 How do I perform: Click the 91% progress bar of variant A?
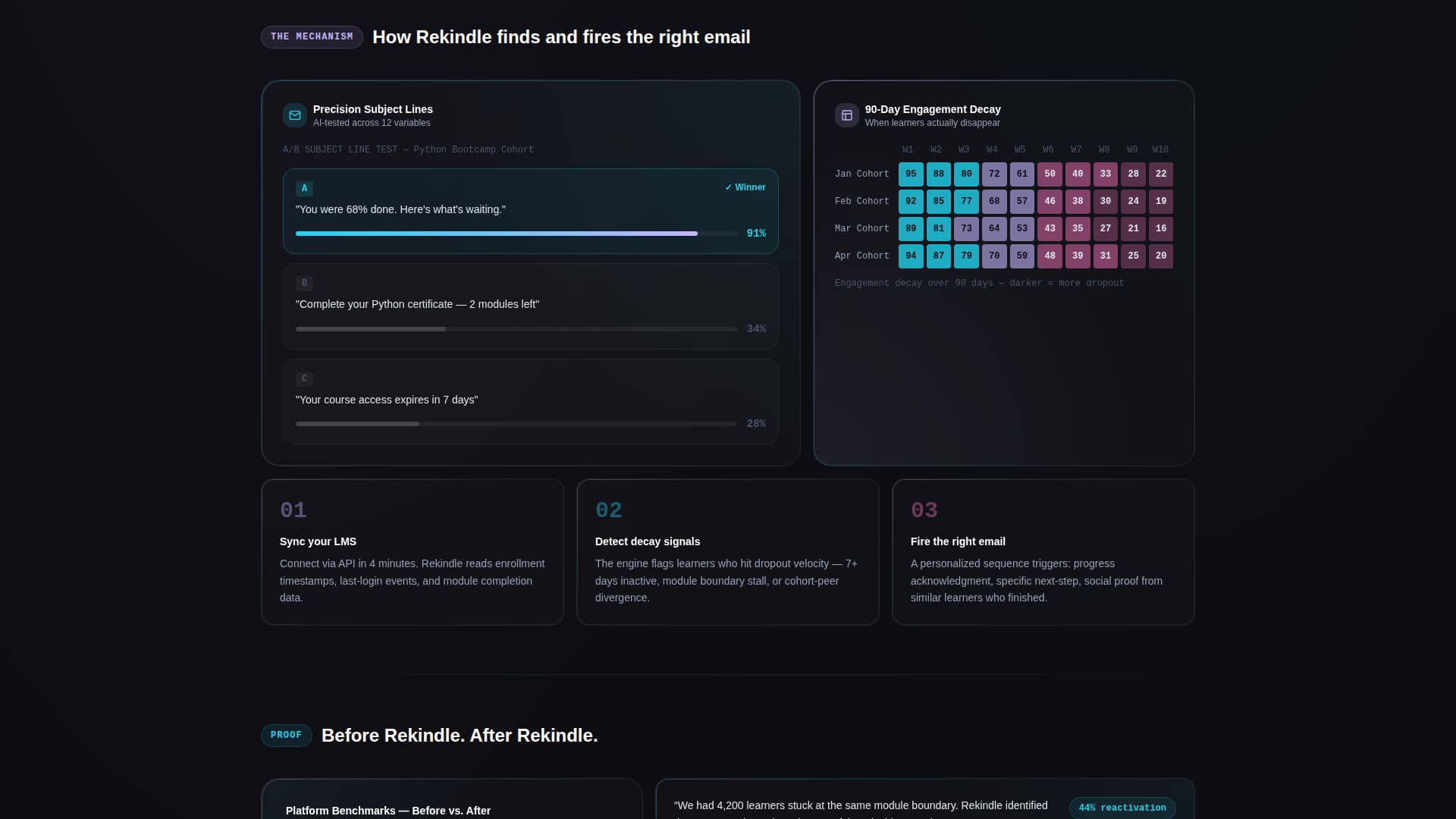tap(516, 234)
